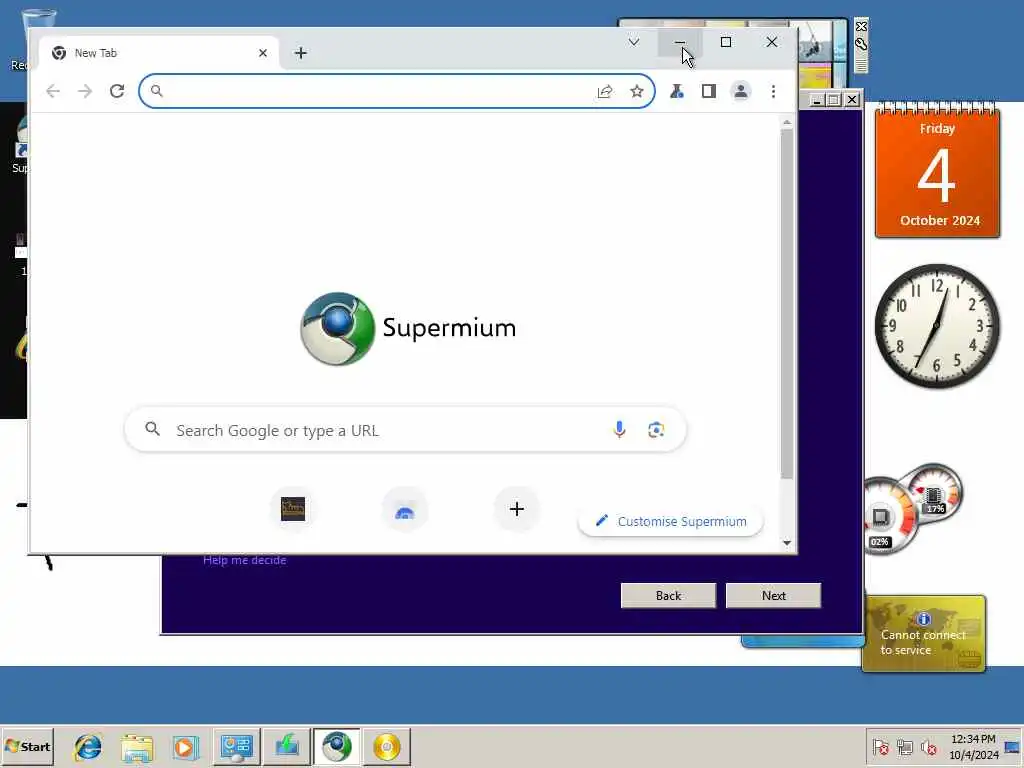1024x768 pixels.
Task: Click the Search Google or type a URL box
Action: pyautogui.click(x=405, y=430)
